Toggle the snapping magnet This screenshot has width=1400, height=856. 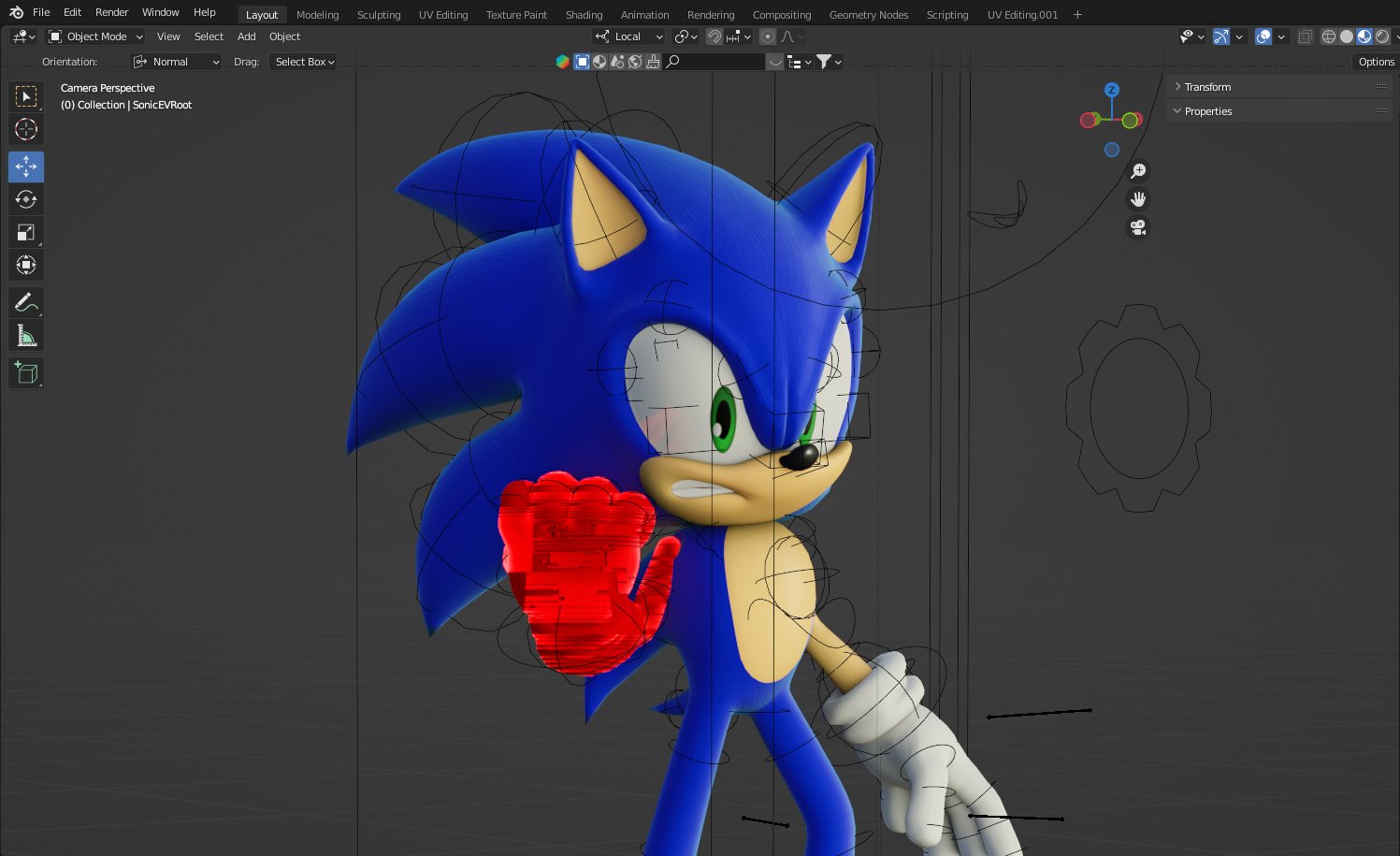click(714, 36)
